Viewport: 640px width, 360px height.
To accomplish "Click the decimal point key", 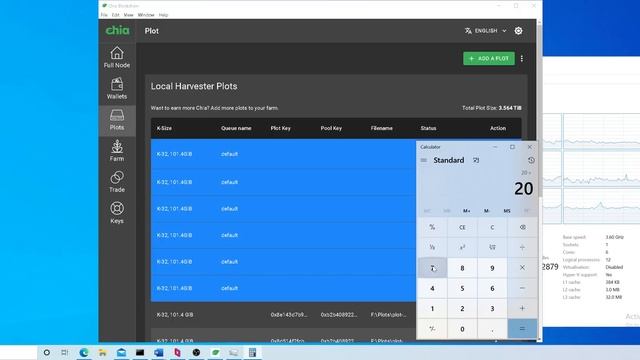I will pos(492,329).
